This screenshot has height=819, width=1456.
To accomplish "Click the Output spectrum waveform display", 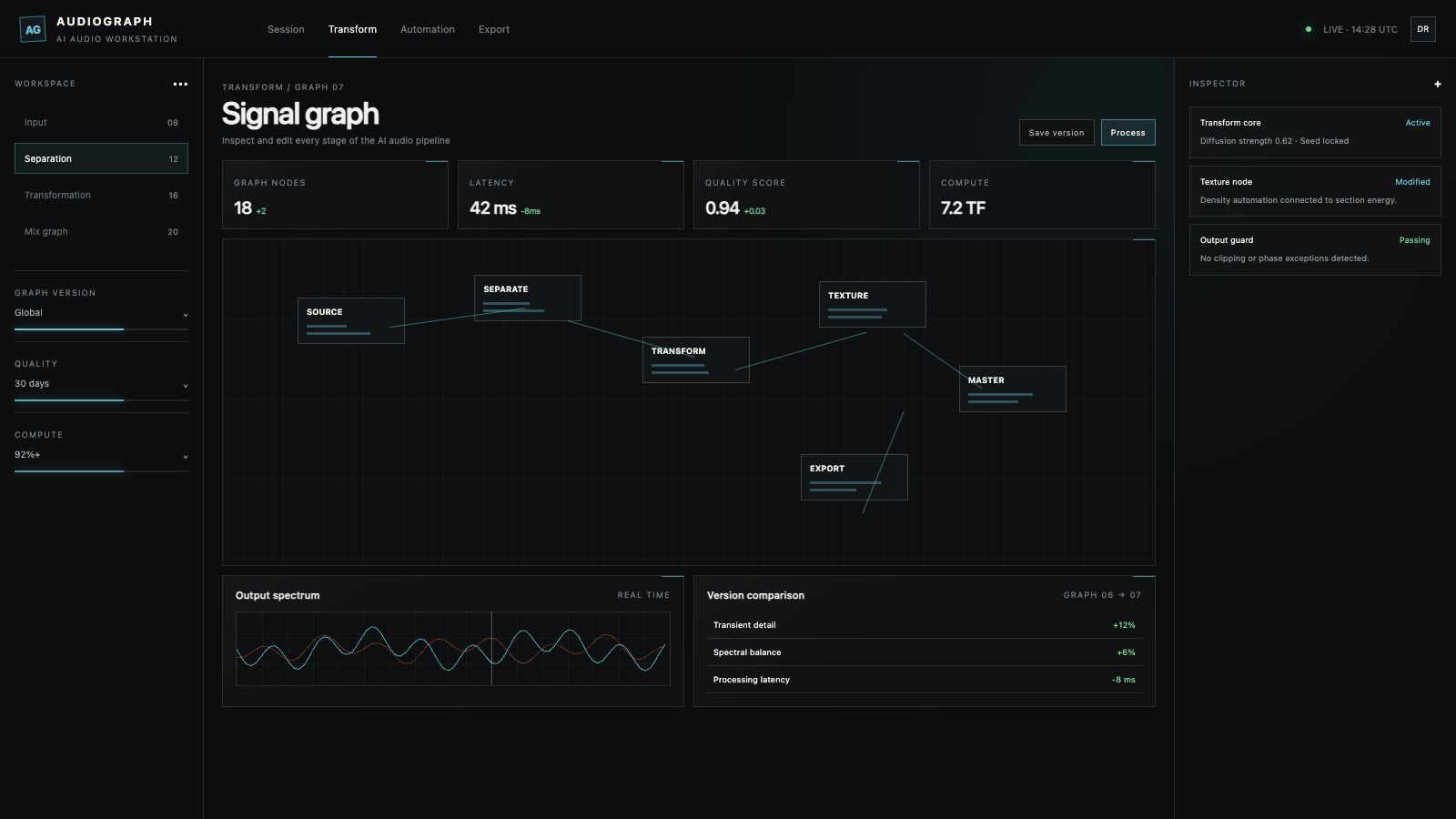I will [453, 649].
